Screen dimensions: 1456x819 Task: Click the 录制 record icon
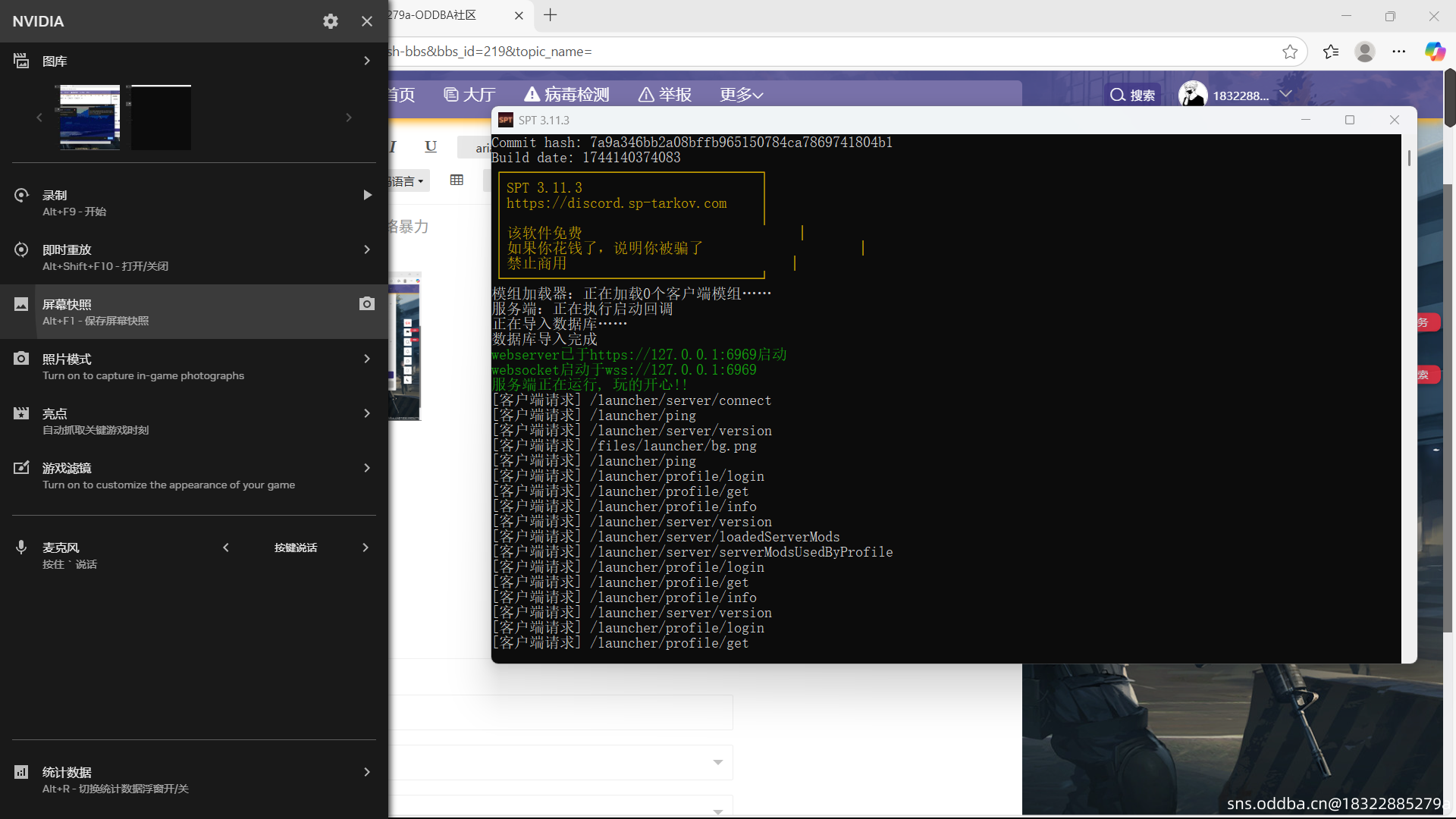click(x=21, y=195)
